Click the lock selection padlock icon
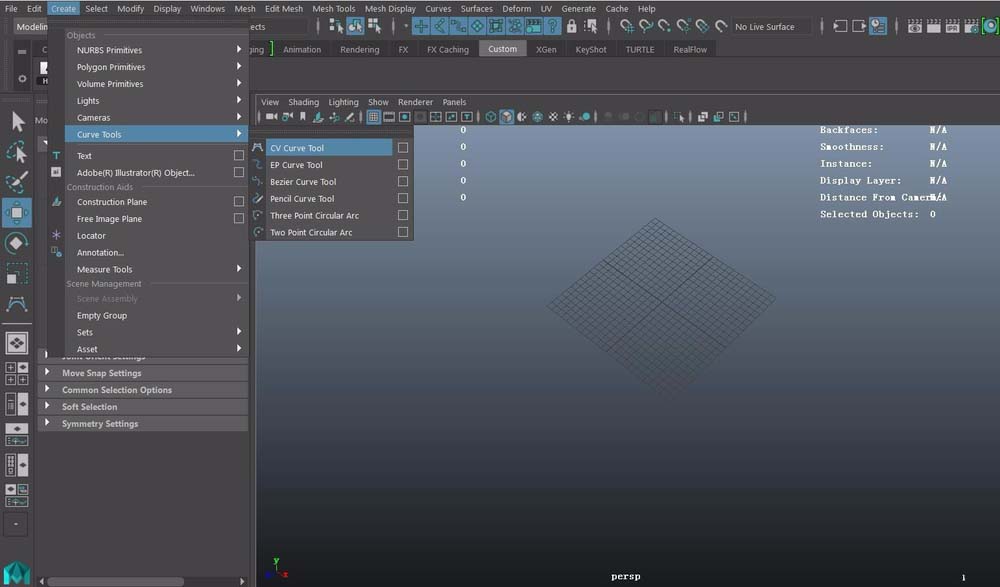This screenshot has height=587, width=1000. click(572, 26)
